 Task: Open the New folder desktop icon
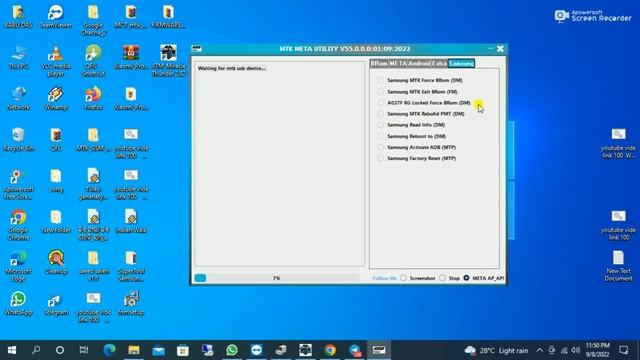56,222
